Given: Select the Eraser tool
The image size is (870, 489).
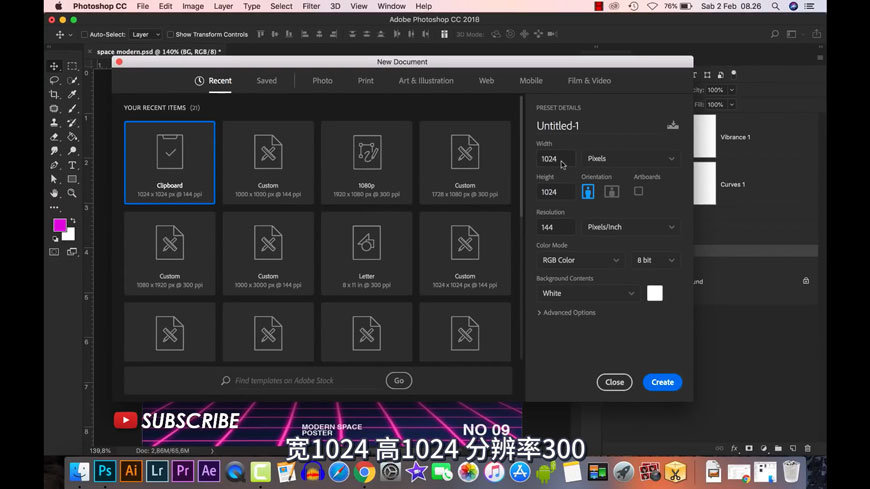Looking at the screenshot, I should (54, 137).
